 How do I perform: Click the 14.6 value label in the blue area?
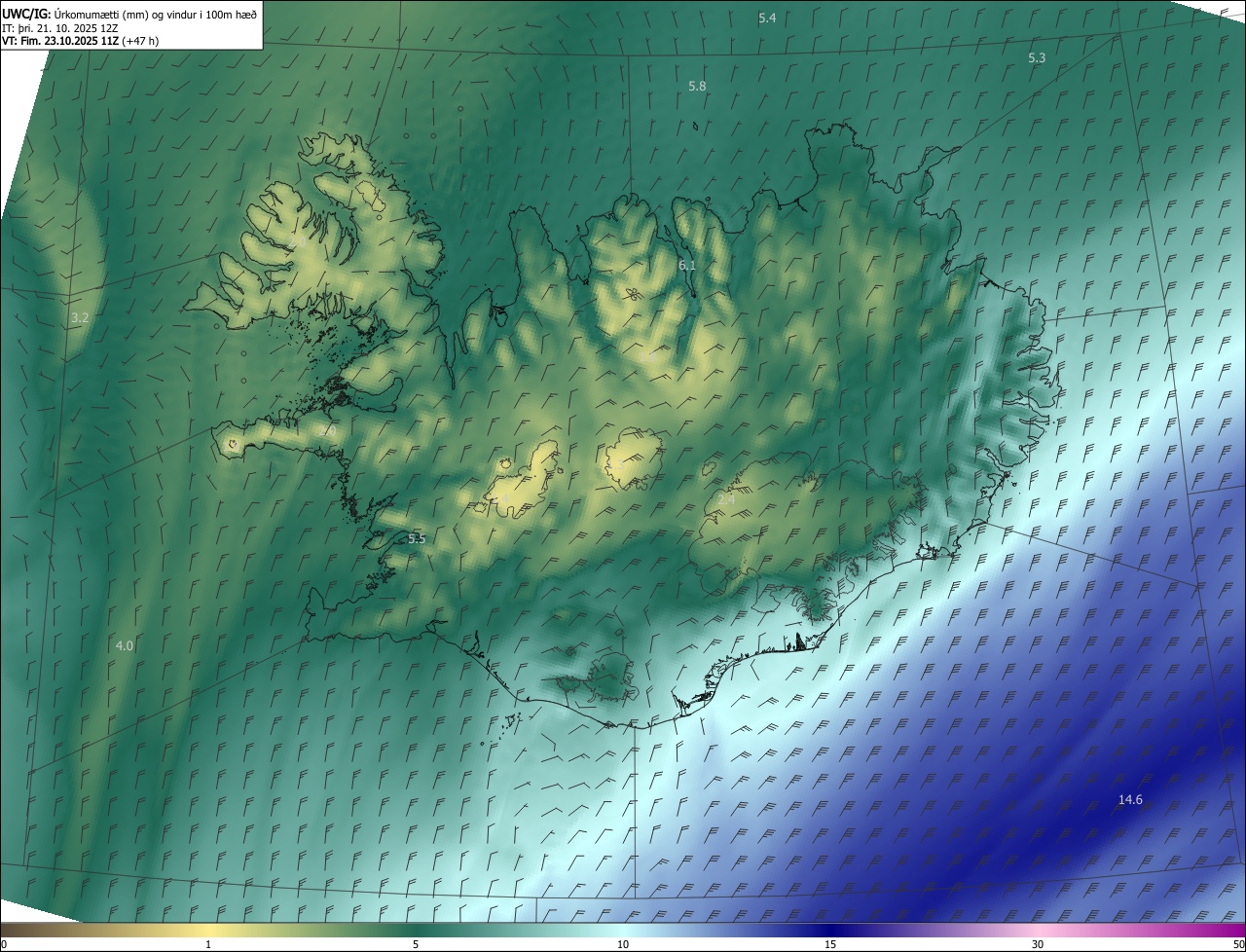[1130, 800]
